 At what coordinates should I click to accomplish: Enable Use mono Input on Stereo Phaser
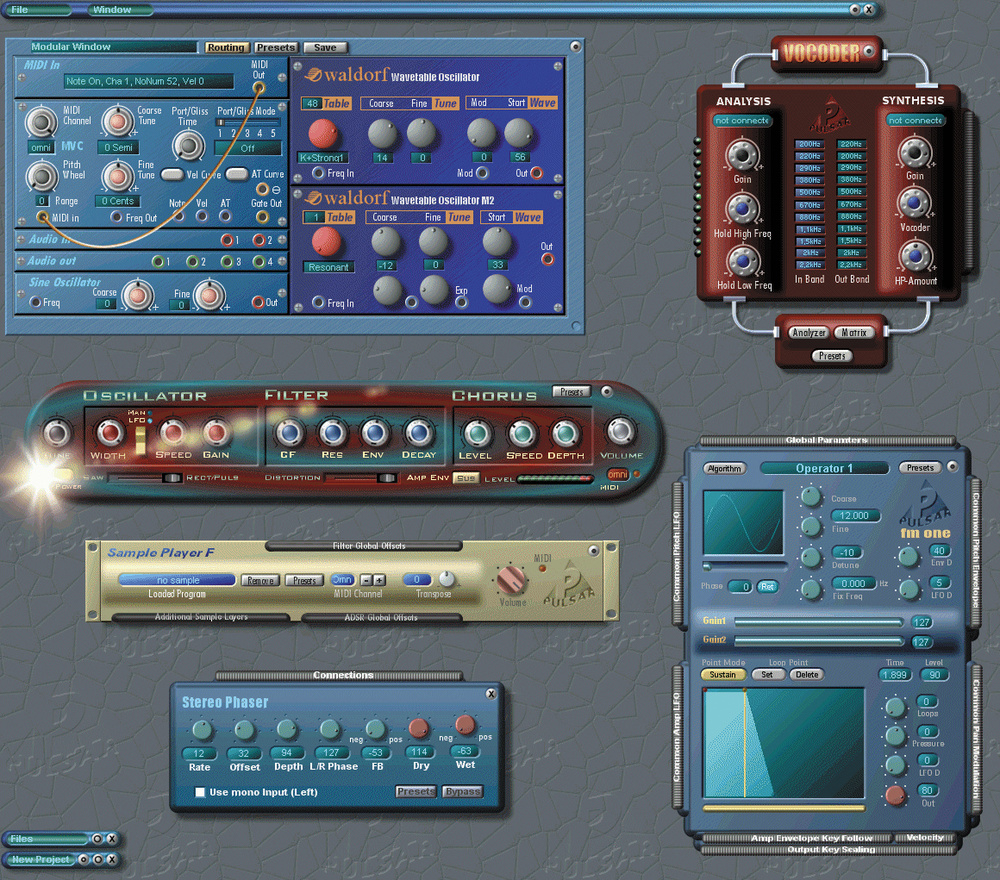pyautogui.click(x=198, y=792)
